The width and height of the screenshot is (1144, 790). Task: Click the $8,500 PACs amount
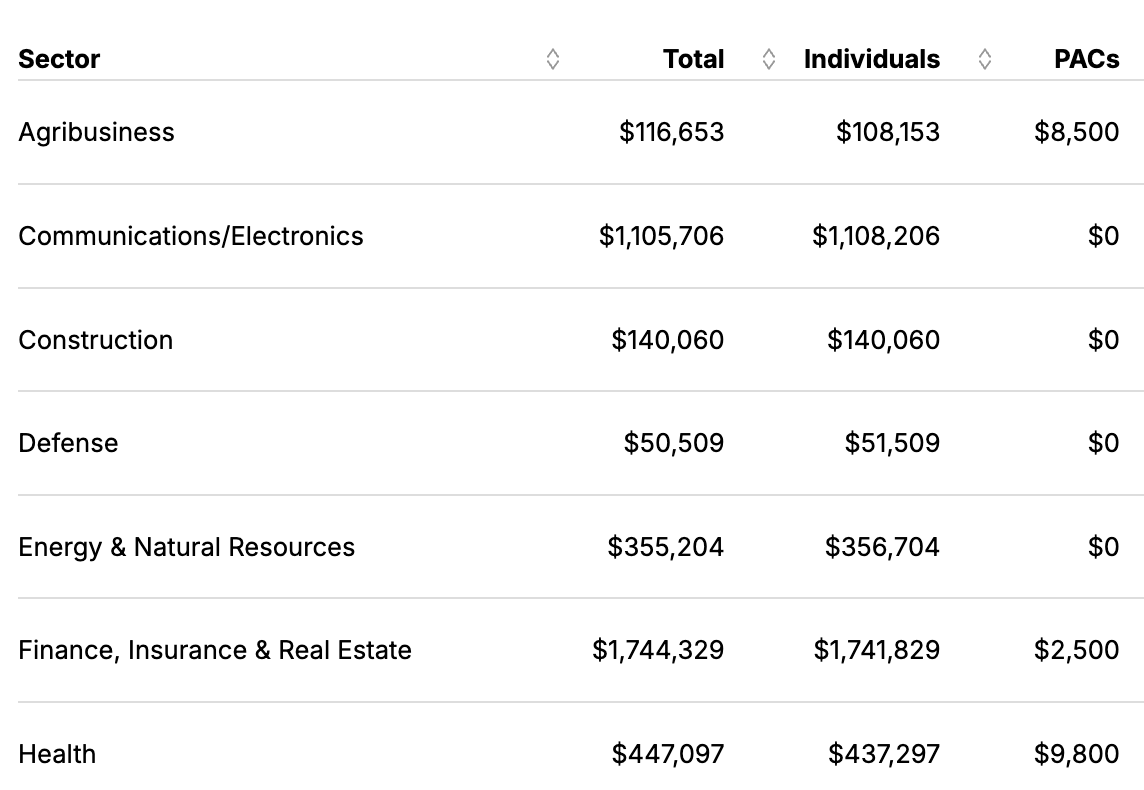1076,132
